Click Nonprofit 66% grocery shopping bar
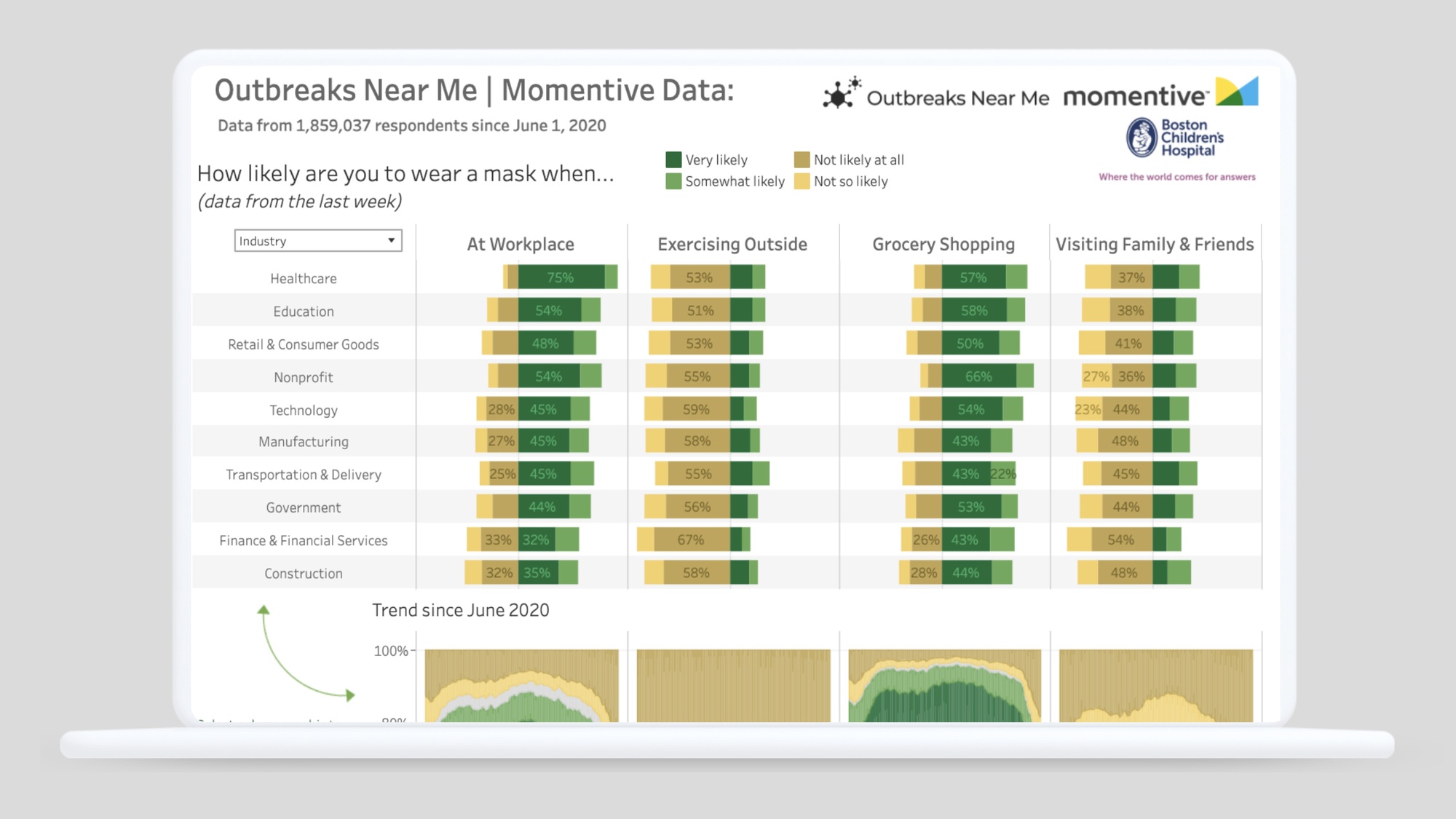Screen dimensions: 1456x819 [x=978, y=376]
